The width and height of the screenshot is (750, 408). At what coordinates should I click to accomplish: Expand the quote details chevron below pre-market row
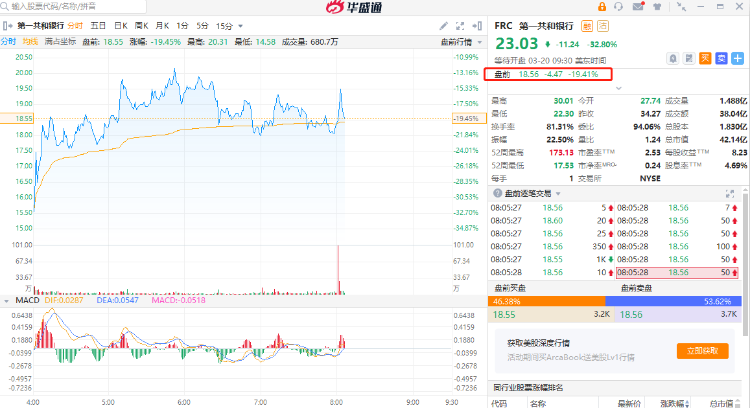click(x=618, y=88)
